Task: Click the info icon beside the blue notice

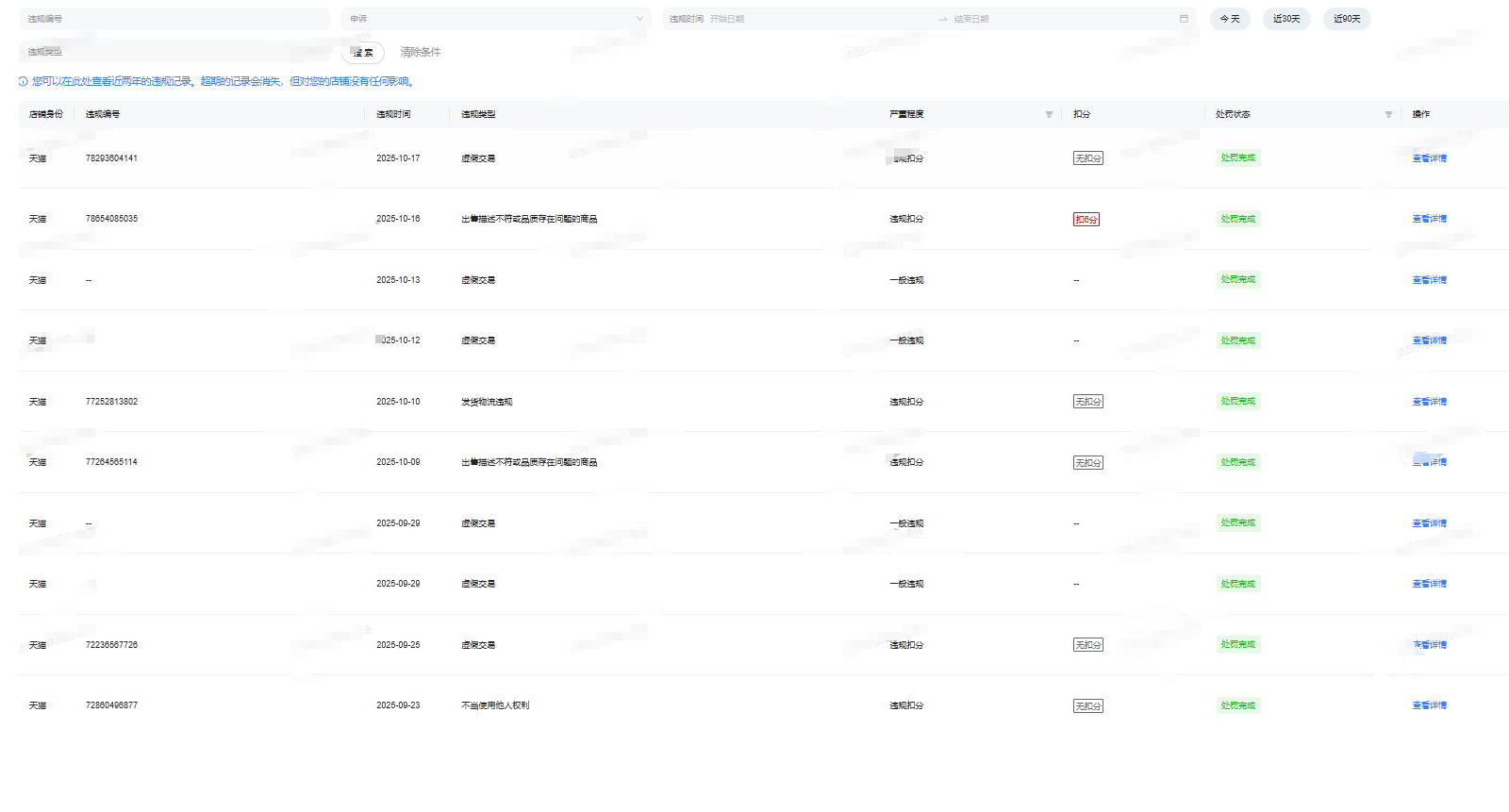Action: point(24,82)
